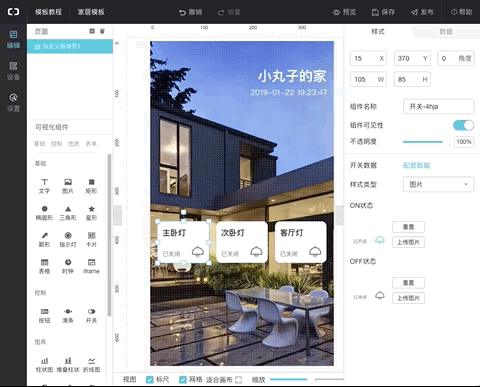
Task: Toggle the 网格 grid checkbox
Action: coord(182,379)
